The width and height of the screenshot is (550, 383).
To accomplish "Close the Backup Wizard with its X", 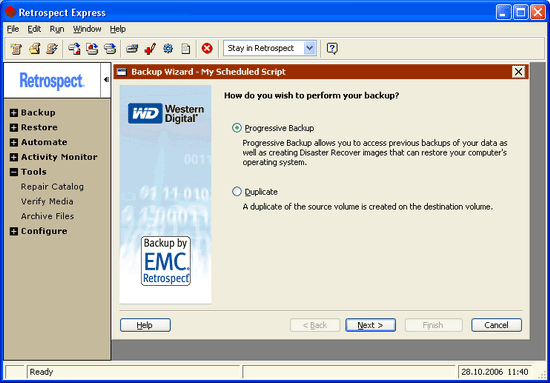I will [x=518, y=72].
